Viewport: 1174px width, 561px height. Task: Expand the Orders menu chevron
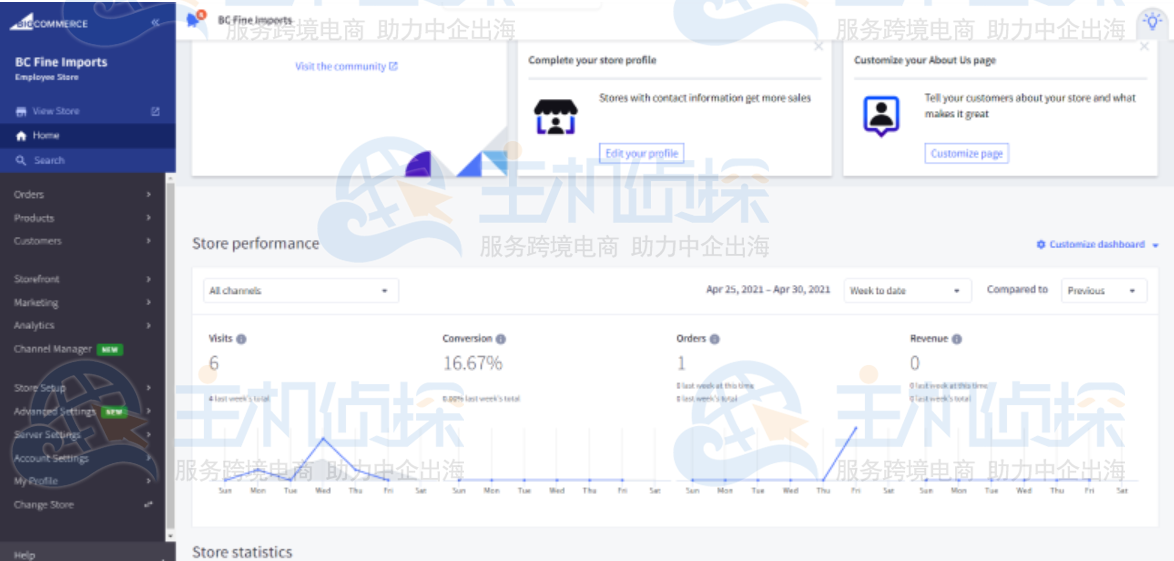tap(148, 195)
